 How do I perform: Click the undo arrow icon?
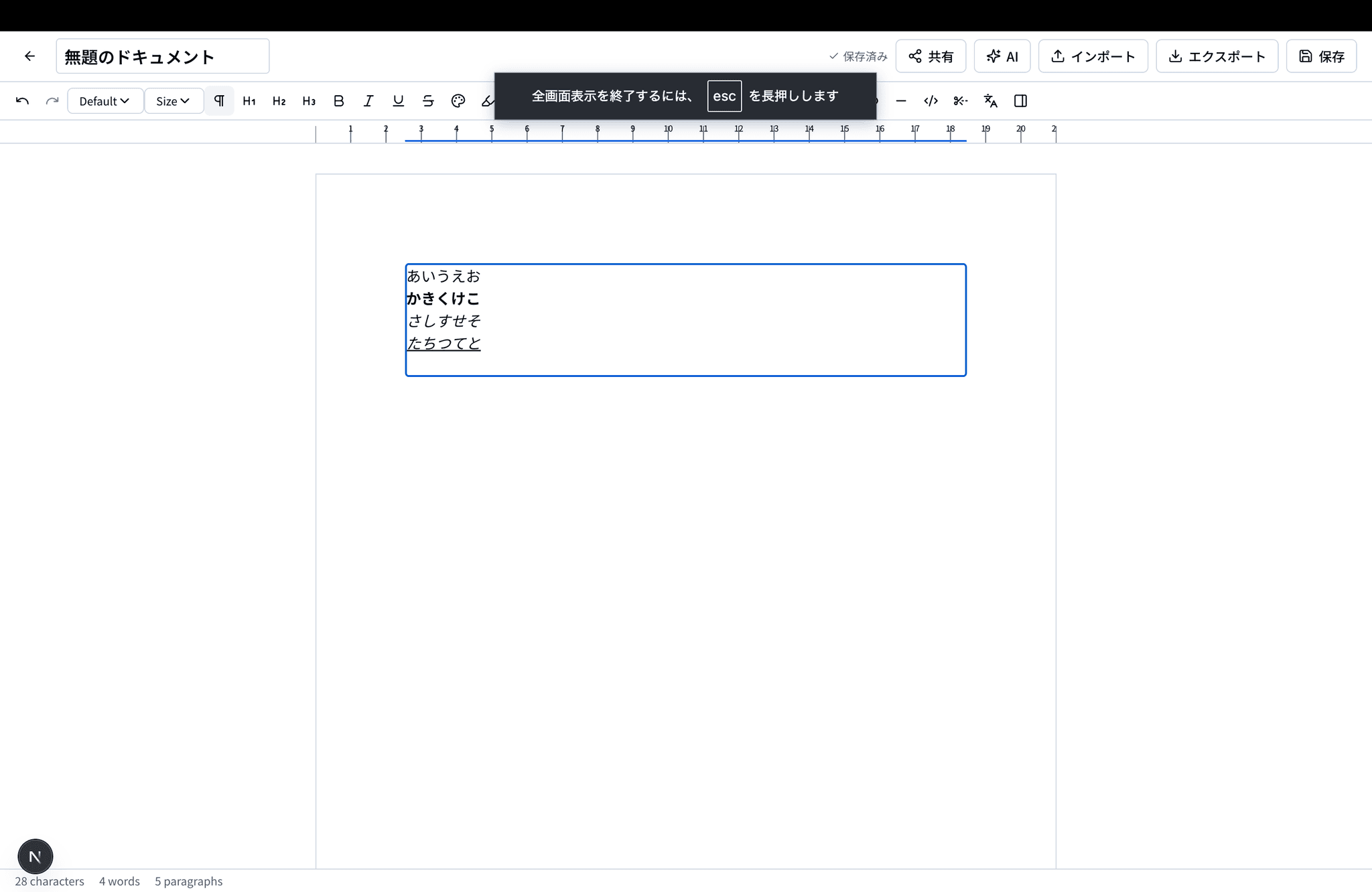point(22,101)
